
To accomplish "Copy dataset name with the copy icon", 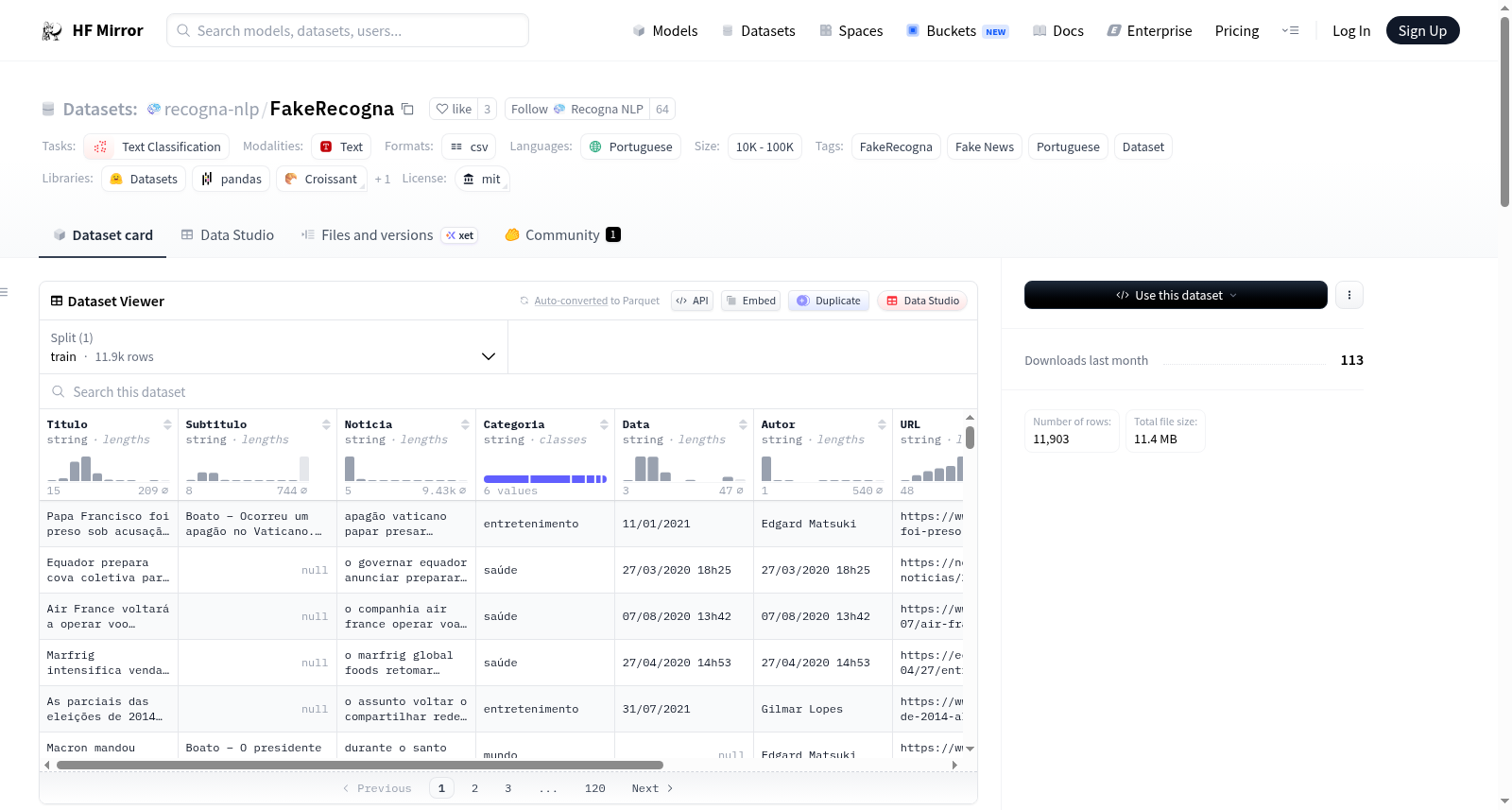I will tap(407, 109).
